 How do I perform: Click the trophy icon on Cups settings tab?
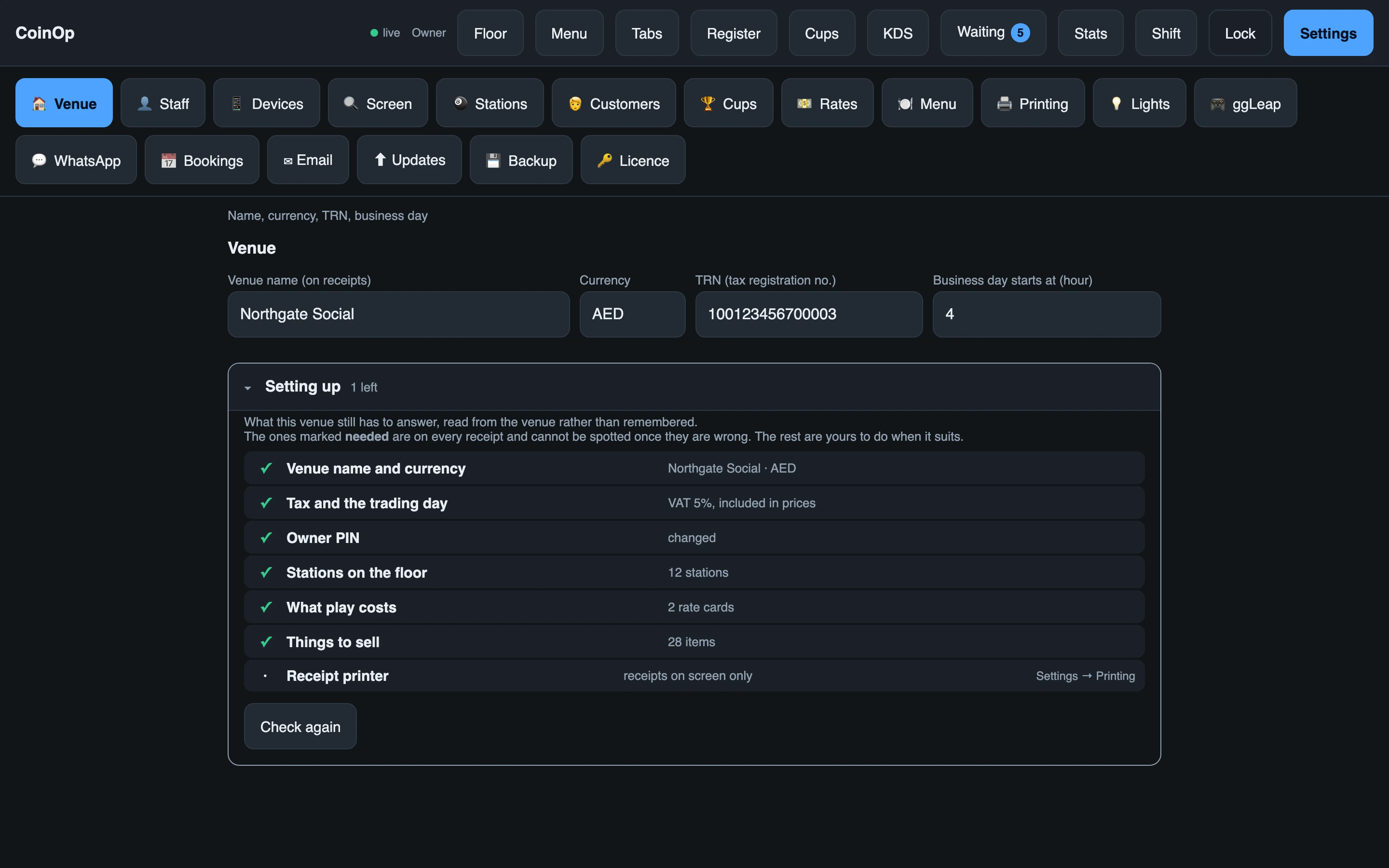coord(708,103)
